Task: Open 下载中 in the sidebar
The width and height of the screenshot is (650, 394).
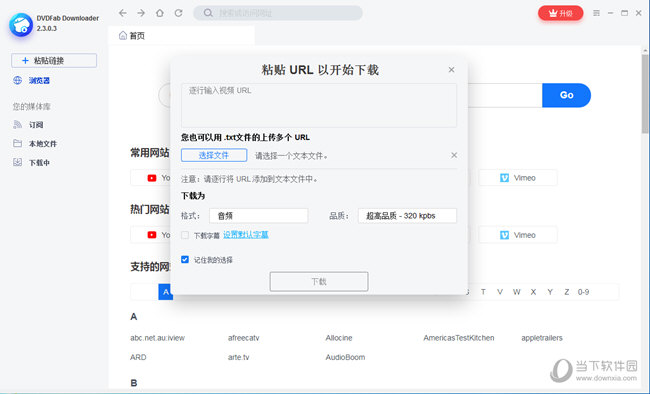Action: click(x=39, y=163)
